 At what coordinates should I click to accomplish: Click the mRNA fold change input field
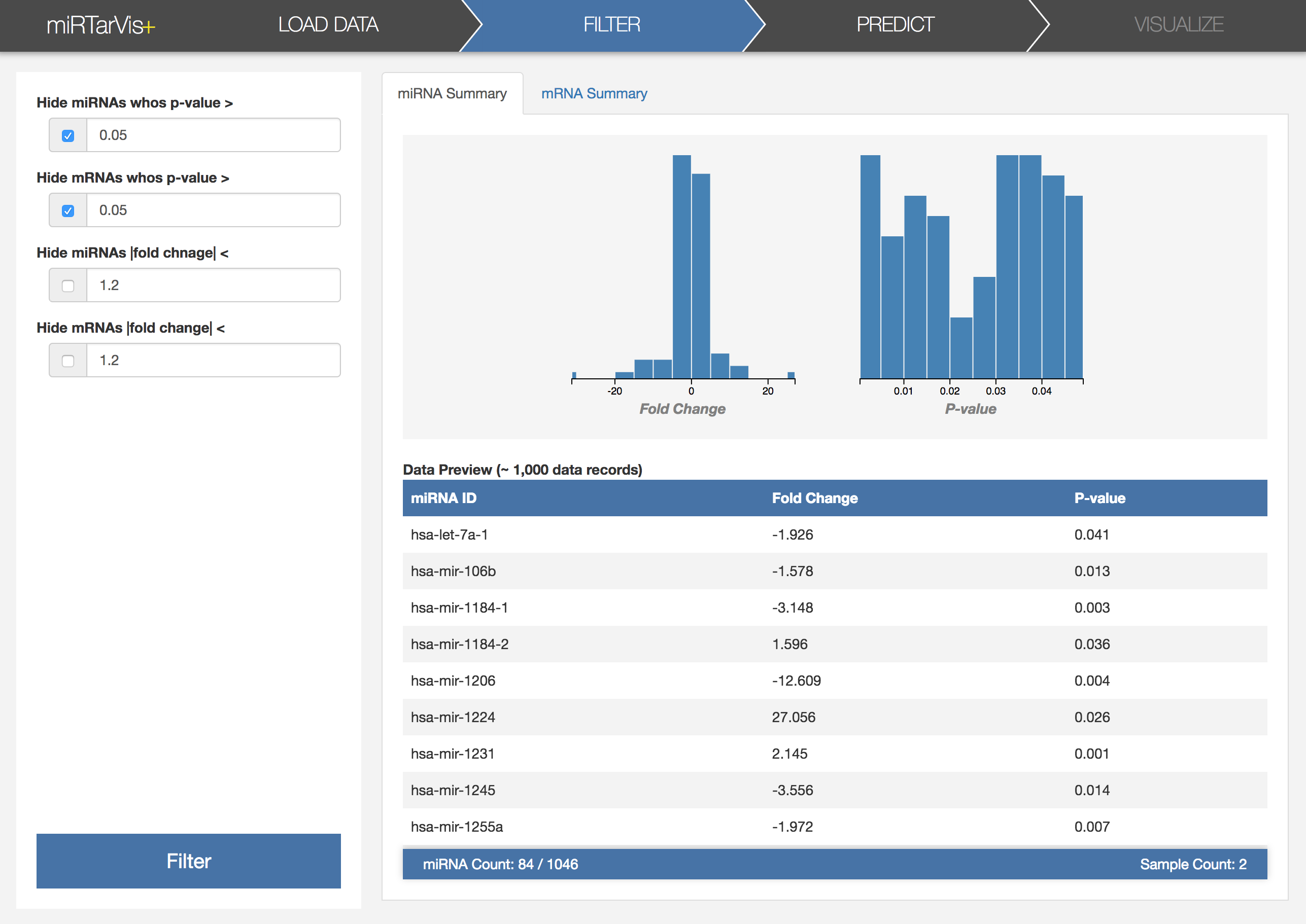[214, 360]
